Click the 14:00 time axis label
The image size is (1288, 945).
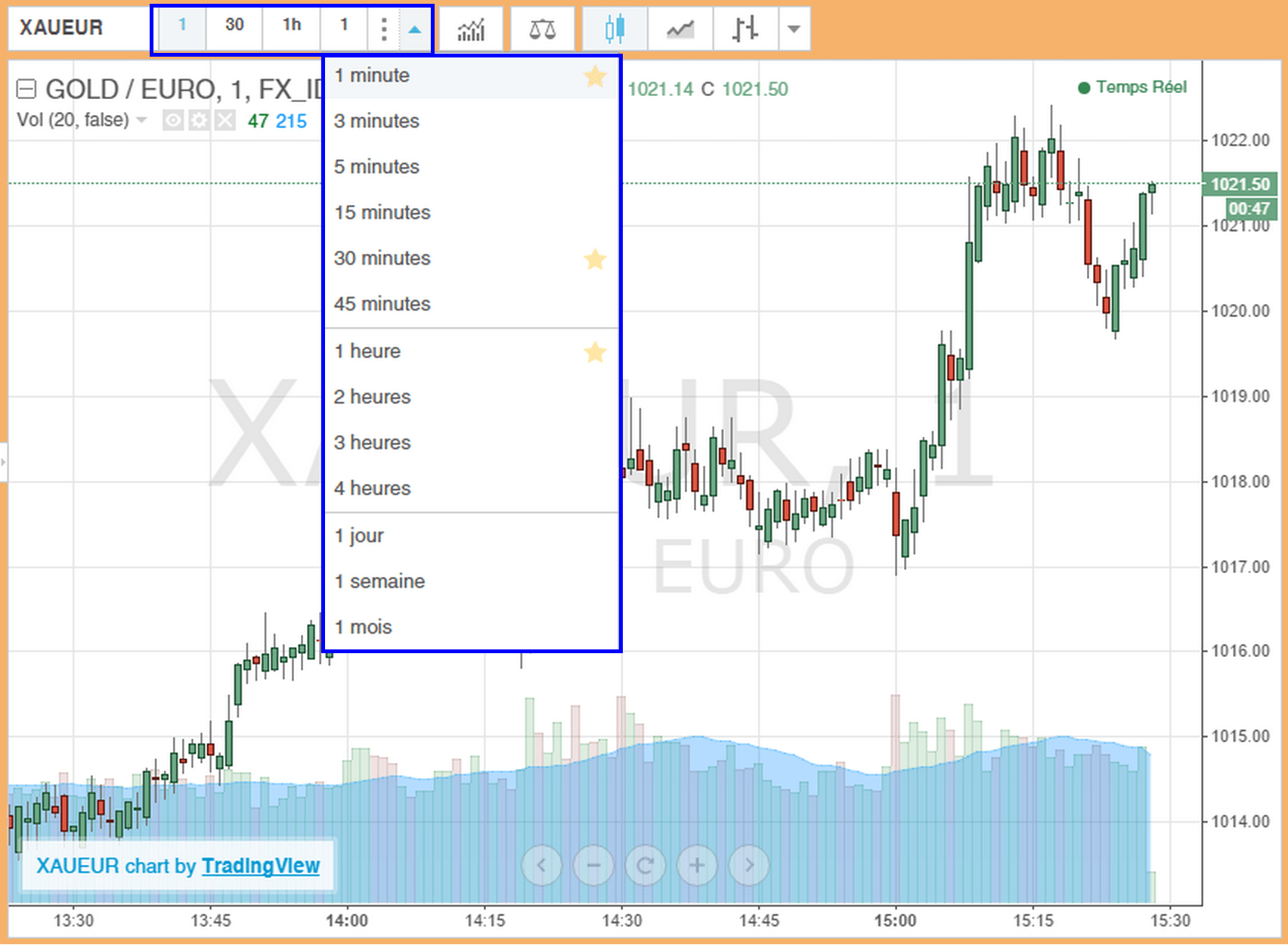point(347,921)
